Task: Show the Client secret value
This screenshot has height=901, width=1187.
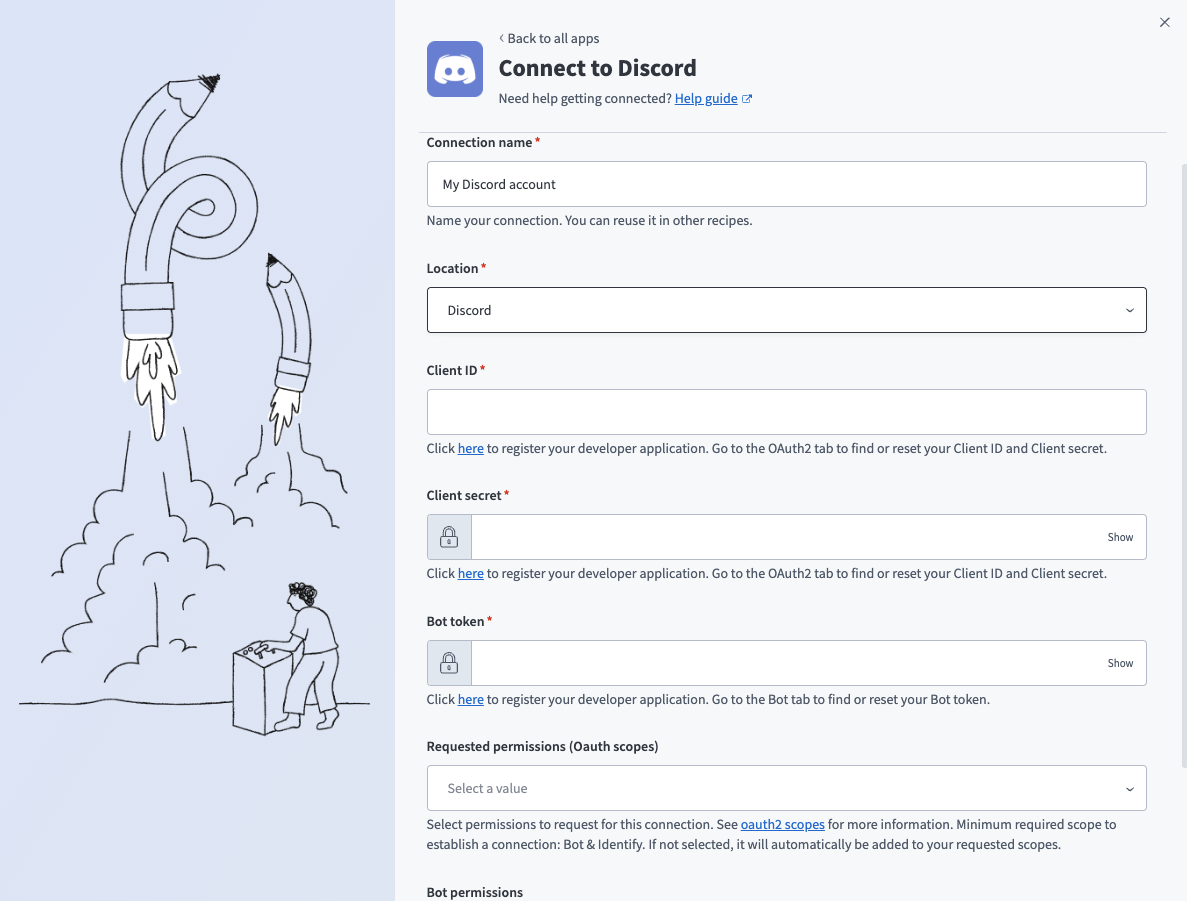Action: (1120, 538)
